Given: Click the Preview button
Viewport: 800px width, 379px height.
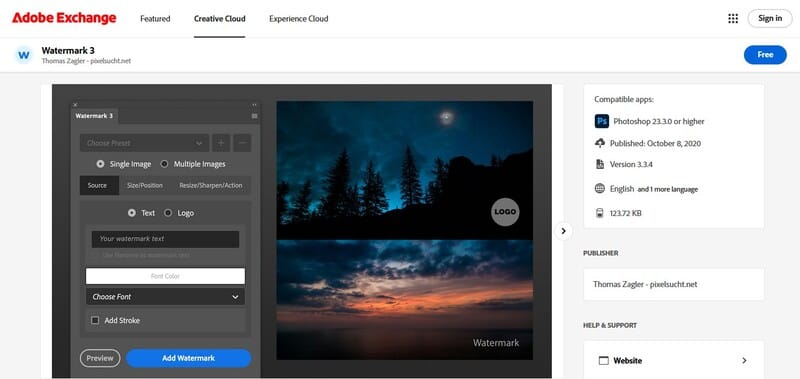Looking at the screenshot, I should click(x=100, y=358).
